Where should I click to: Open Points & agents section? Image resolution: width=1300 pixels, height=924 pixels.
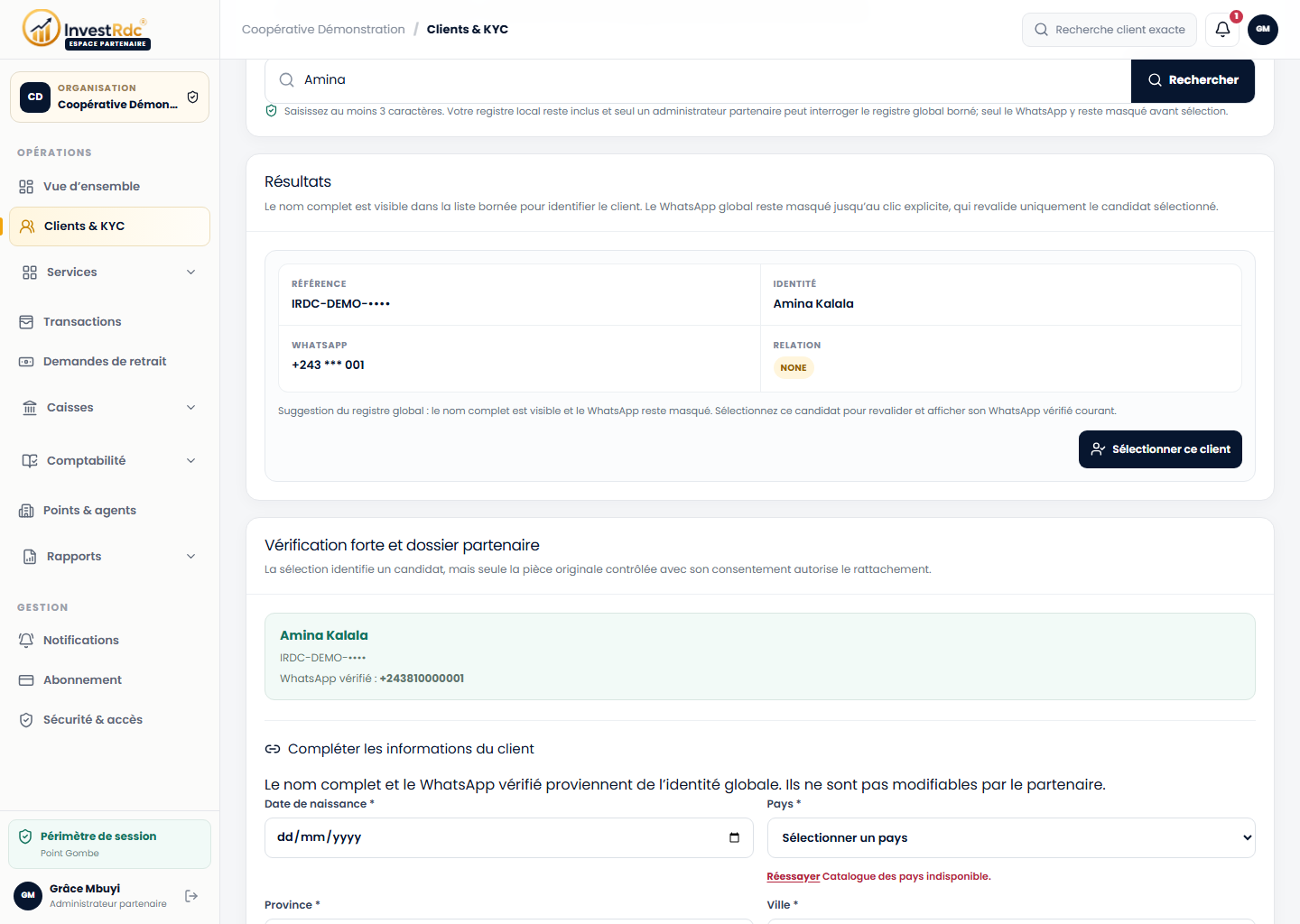(109, 511)
